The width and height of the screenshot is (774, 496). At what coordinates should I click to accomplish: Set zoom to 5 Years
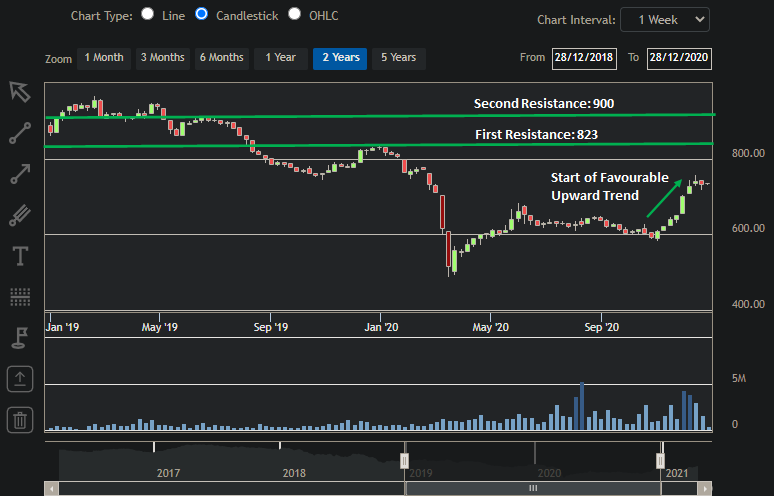[399, 58]
